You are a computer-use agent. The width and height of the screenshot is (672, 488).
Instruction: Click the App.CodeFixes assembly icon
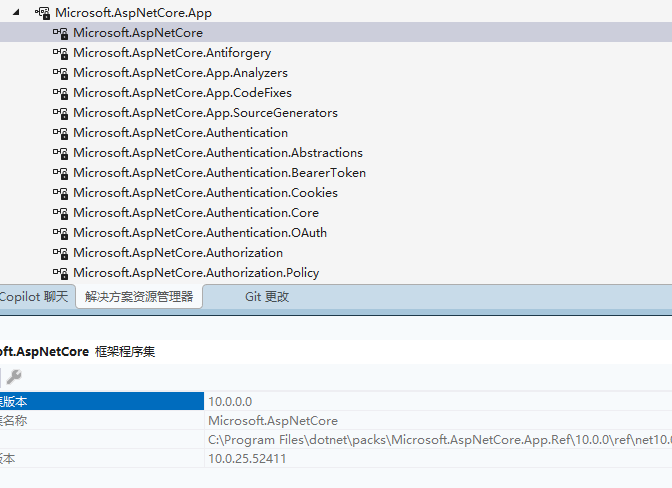pos(60,93)
